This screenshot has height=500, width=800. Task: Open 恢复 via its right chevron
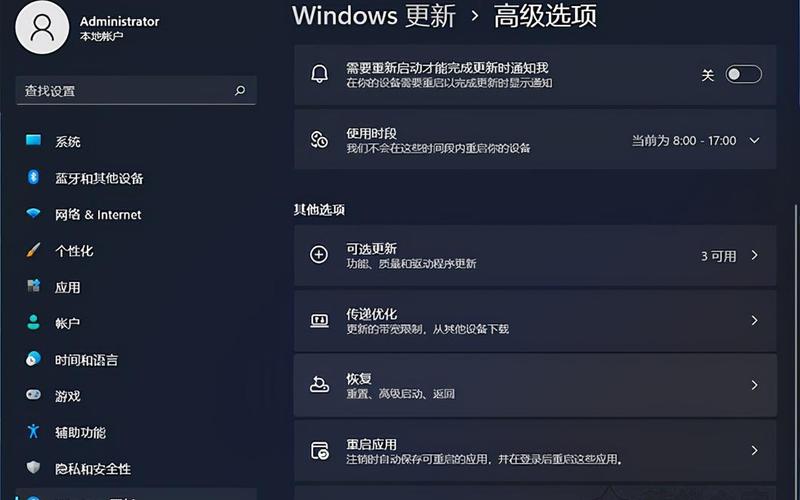[755, 385]
